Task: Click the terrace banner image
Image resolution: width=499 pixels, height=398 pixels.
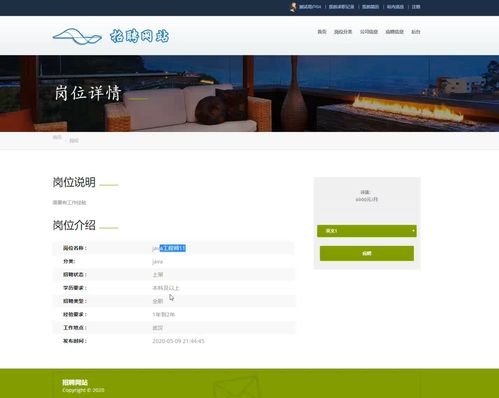Action: click(x=249, y=93)
